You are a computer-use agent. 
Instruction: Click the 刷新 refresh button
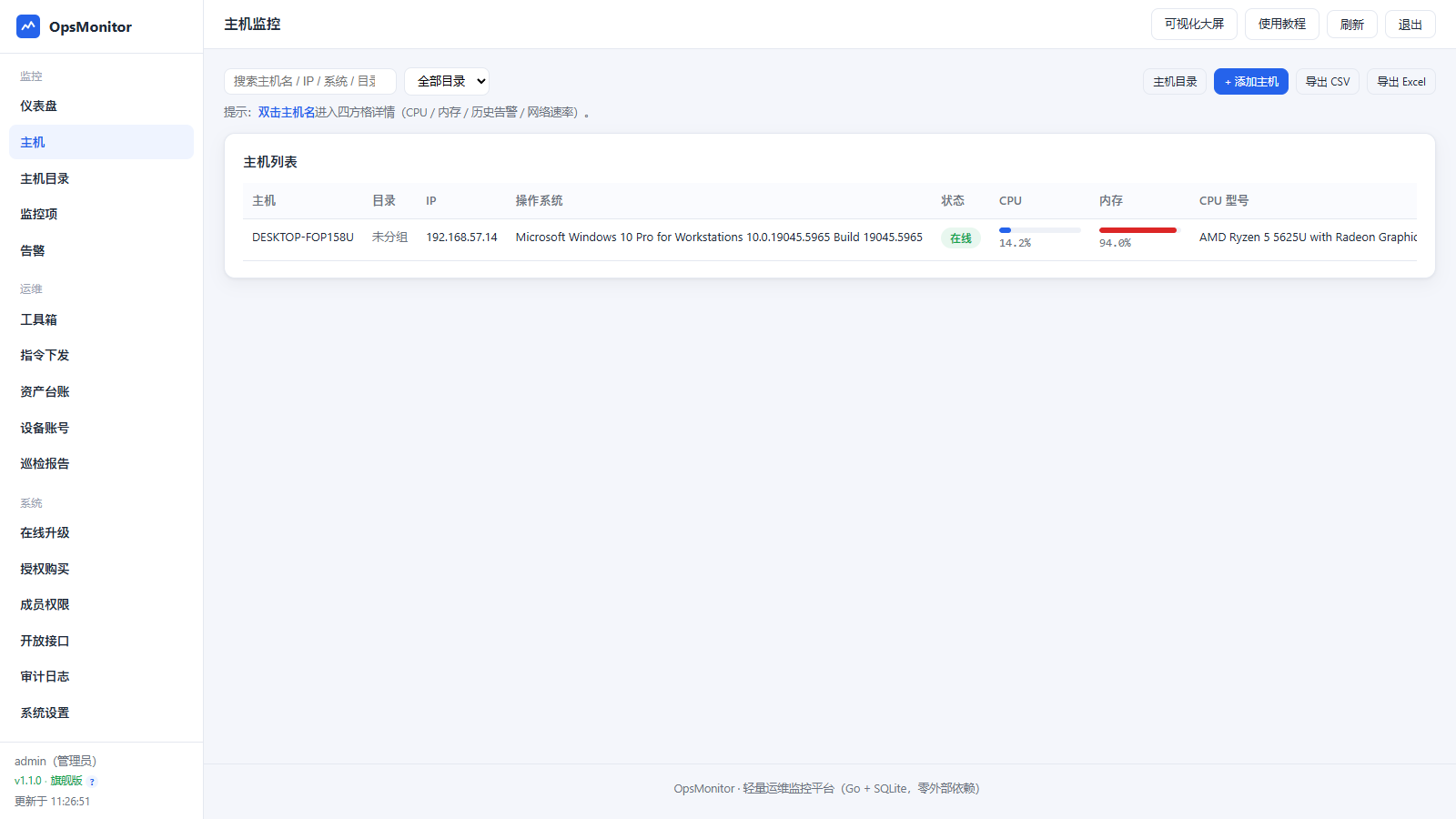coord(1351,25)
